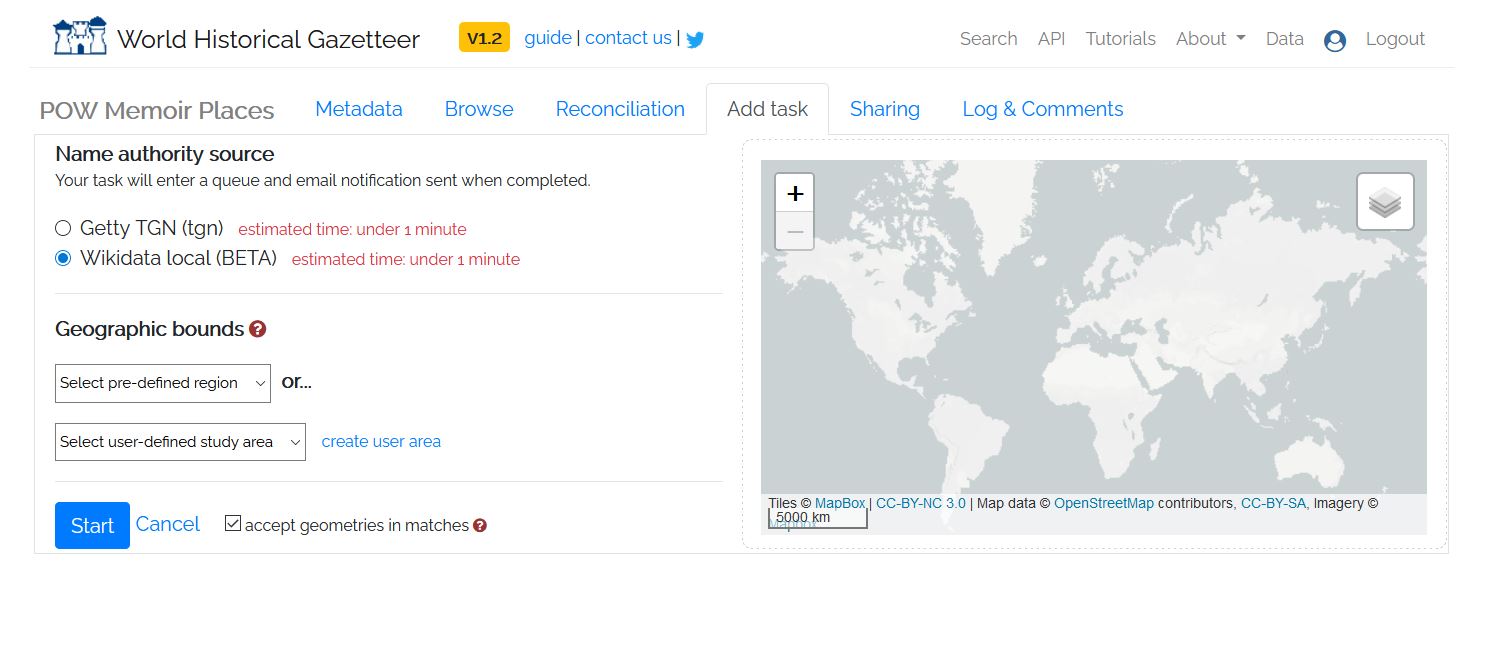1496x671 pixels.
Task: Open the Log & Comments tab
Action: tap(1042, 109)
